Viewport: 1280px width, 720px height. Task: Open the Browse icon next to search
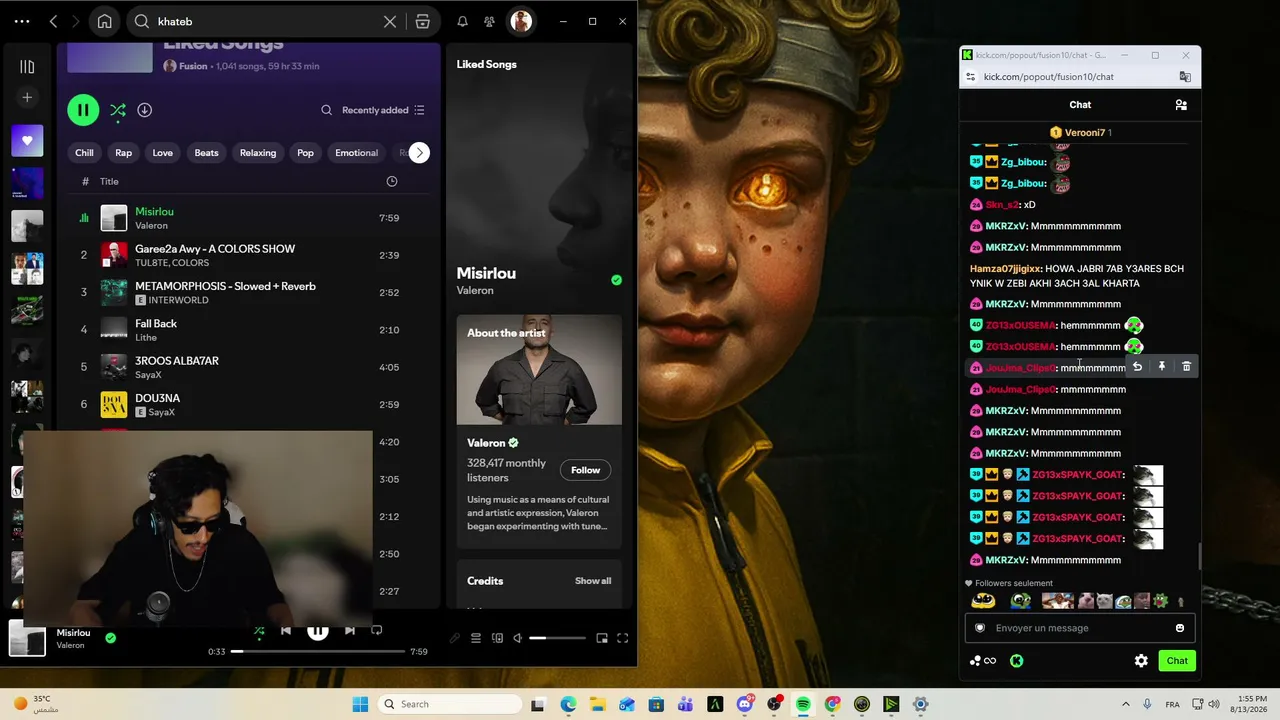[x=423, y=21]
